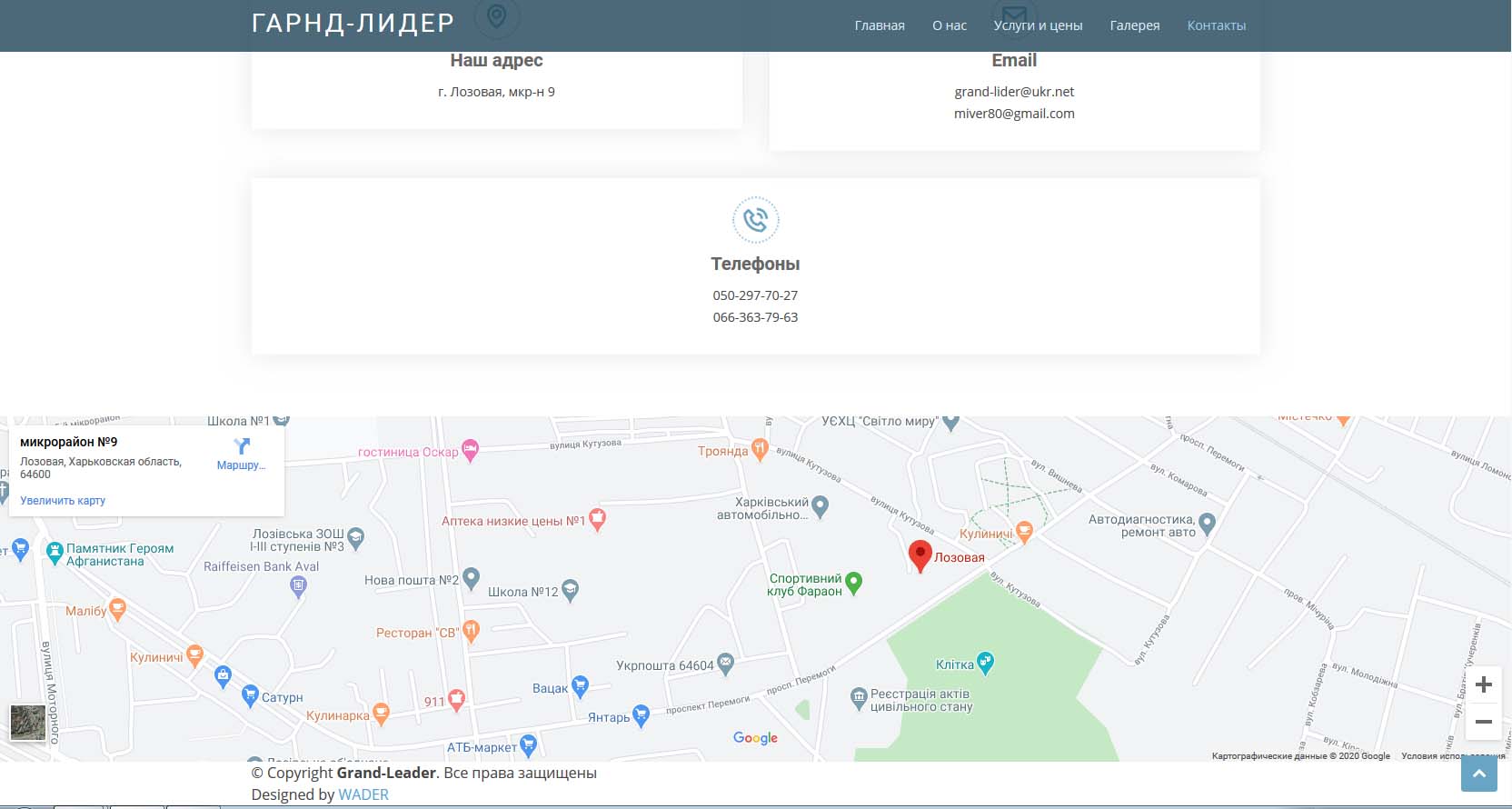The width and height of the screenshot is (1512, 809).
Task: Click the Аптека низкие цены №1 marker
Action: pyautogui.click(x=597, y=519)
